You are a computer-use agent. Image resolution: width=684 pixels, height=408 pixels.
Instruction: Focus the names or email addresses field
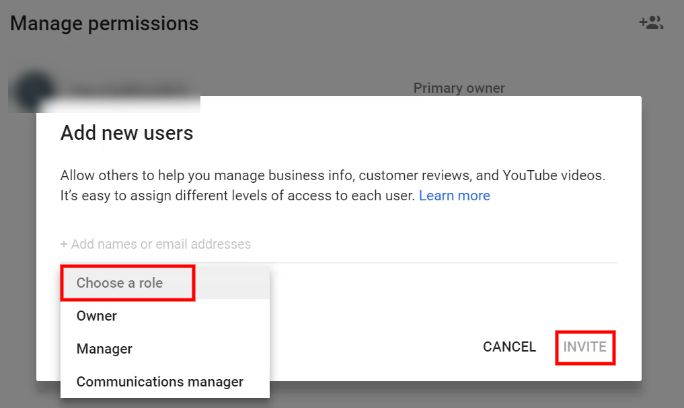(x=338, y=244)
